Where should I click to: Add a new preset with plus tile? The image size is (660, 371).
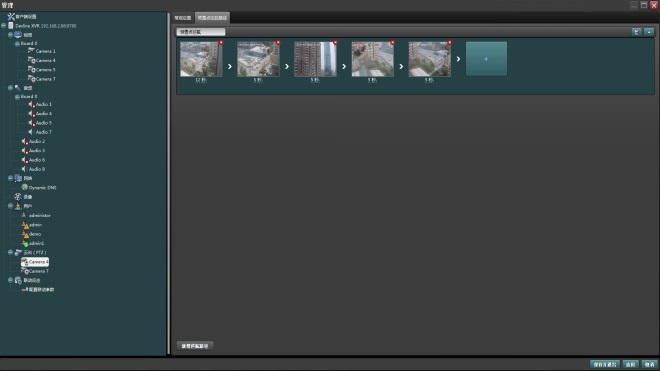tap(486, 59)
